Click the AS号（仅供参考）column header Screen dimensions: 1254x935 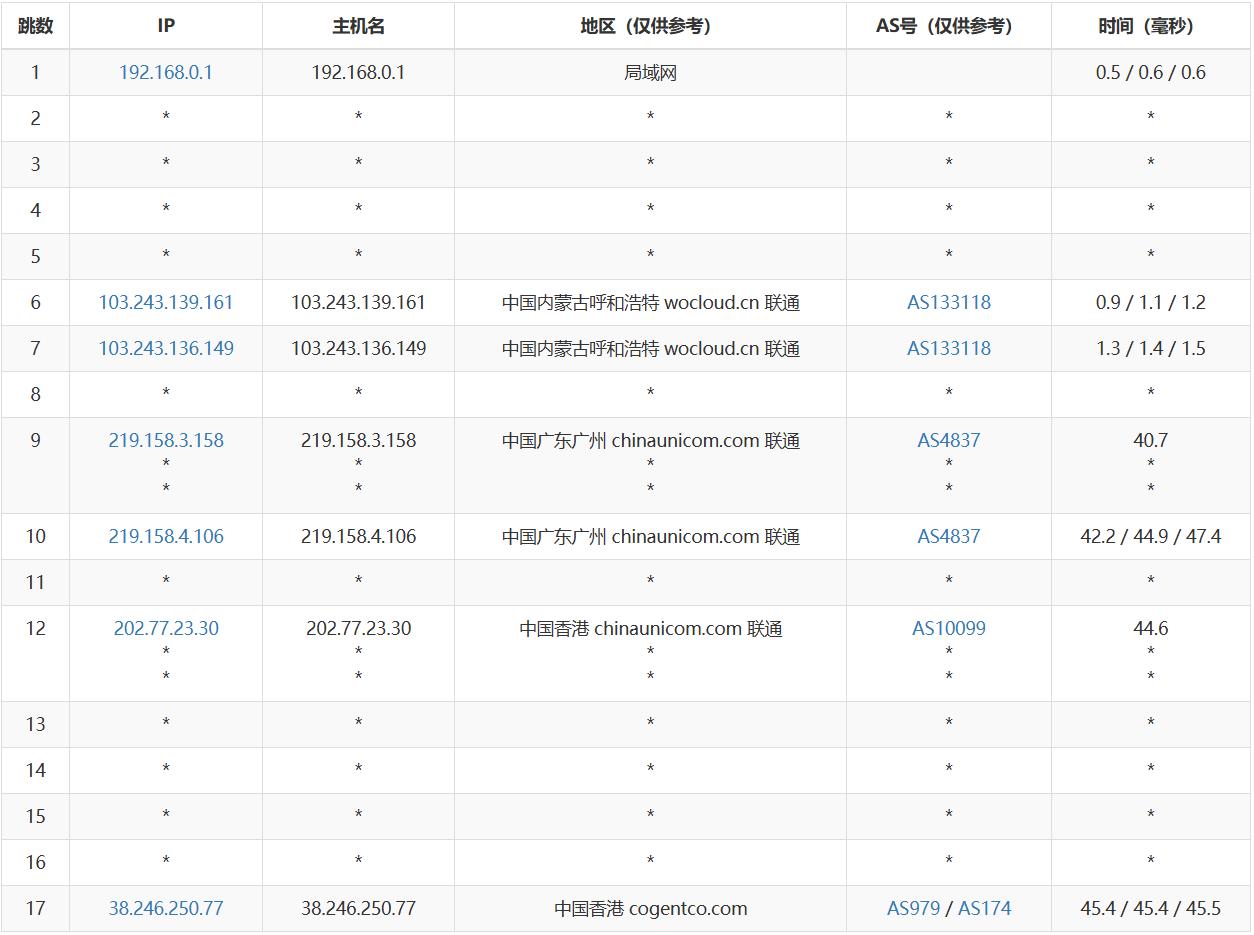pos(948,26)
